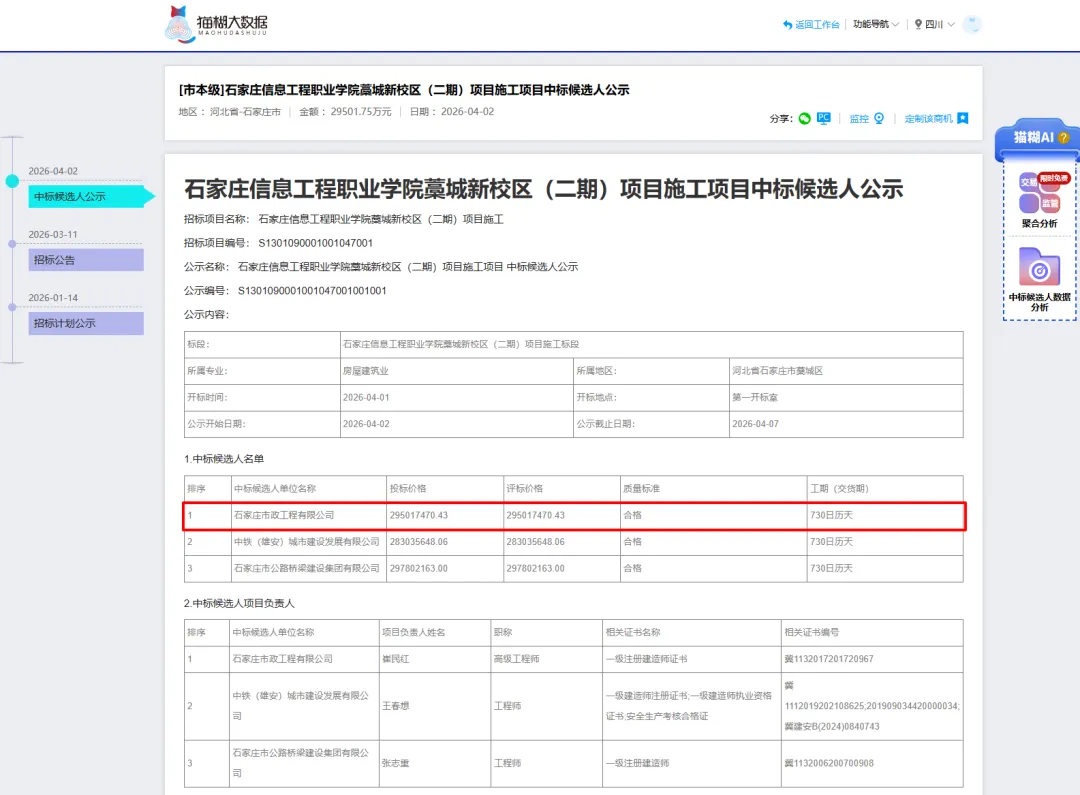Click 中铁（雄安）城市建设发展有限公司 in candidate list
The image size is (1080, 795).
[x=307, y=541]
